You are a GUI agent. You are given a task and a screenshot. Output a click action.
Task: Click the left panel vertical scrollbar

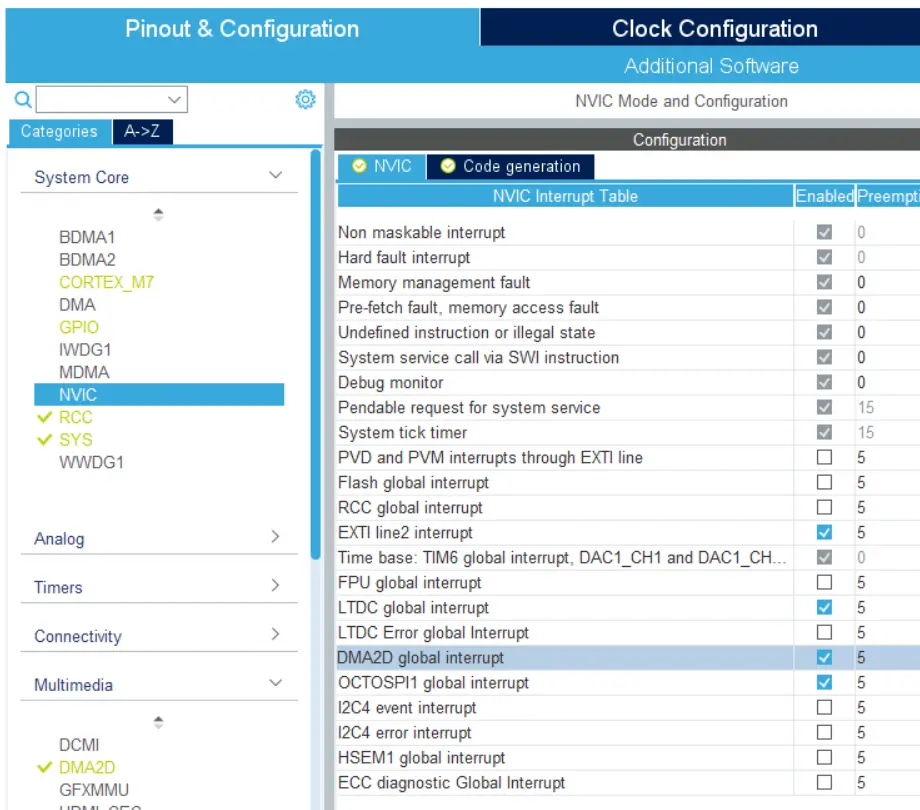pyautogui.click(x=316, y=350)
